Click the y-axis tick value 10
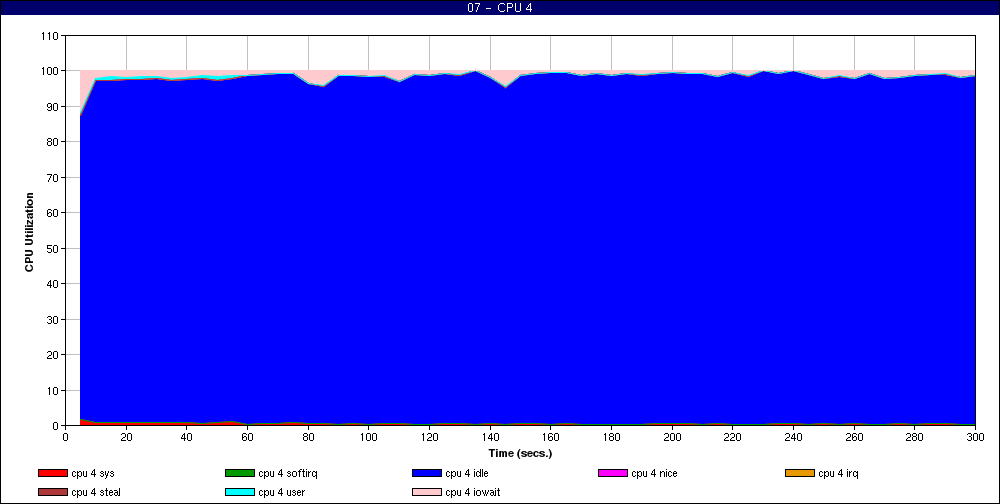1000x504 pixels. pos(52,390)
